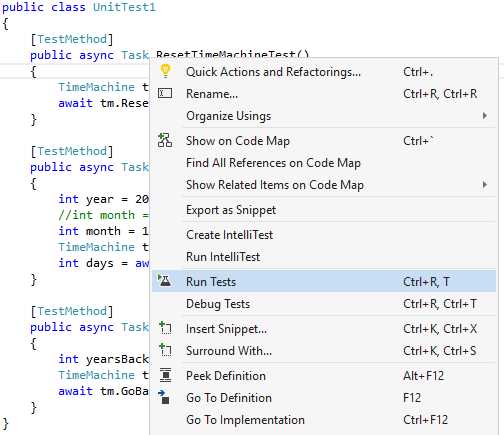Select Run IntelliTest
504x435 pixels.
tap(324, 257)
